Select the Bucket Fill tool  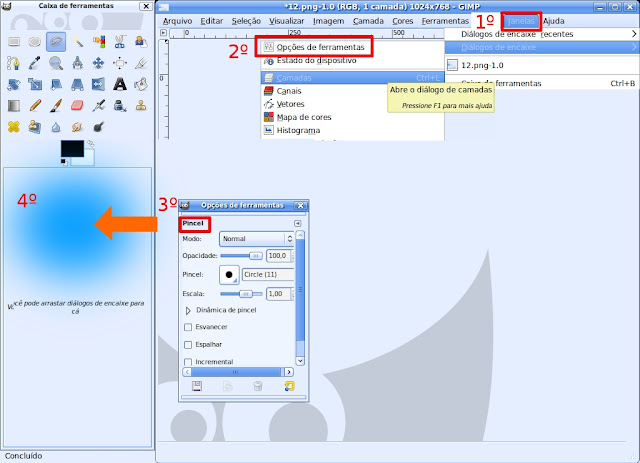(x=141, y=84)
